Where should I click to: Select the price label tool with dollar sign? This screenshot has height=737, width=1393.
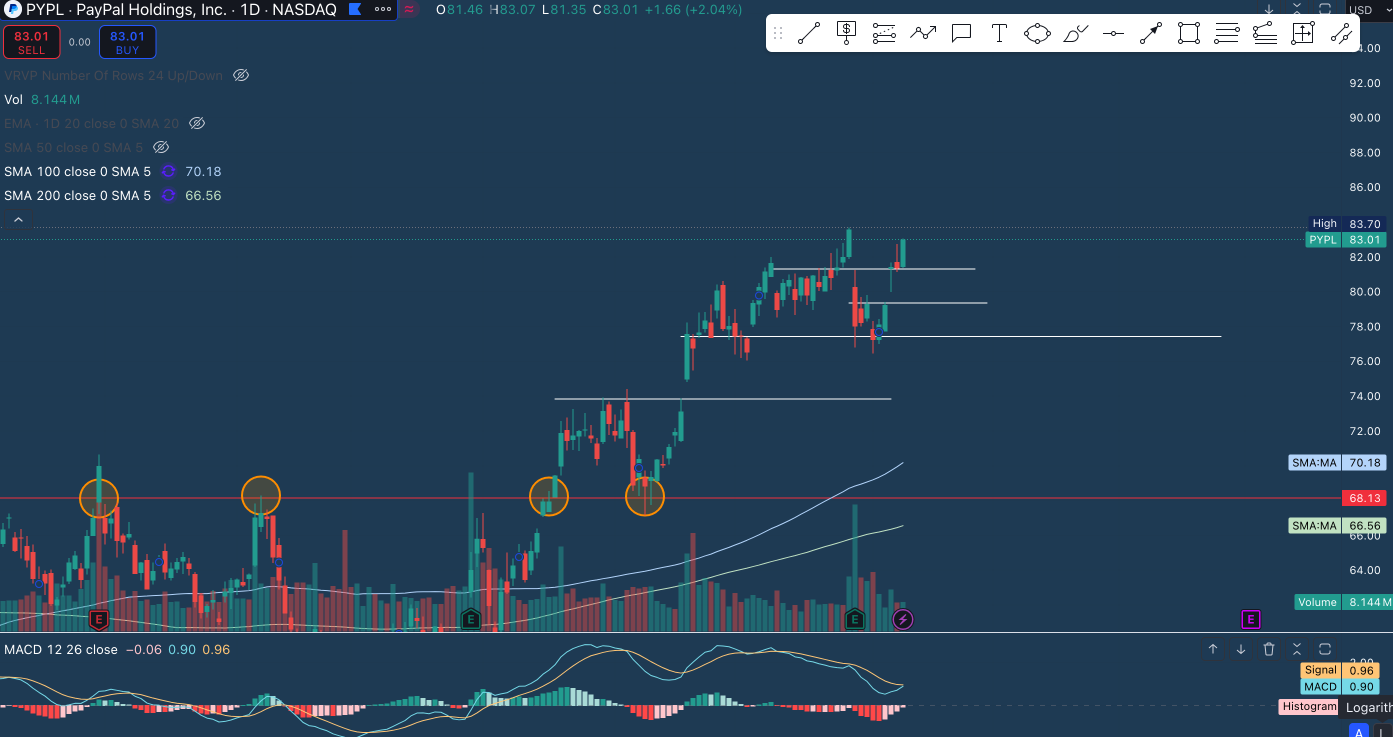[x=846, y=34]
